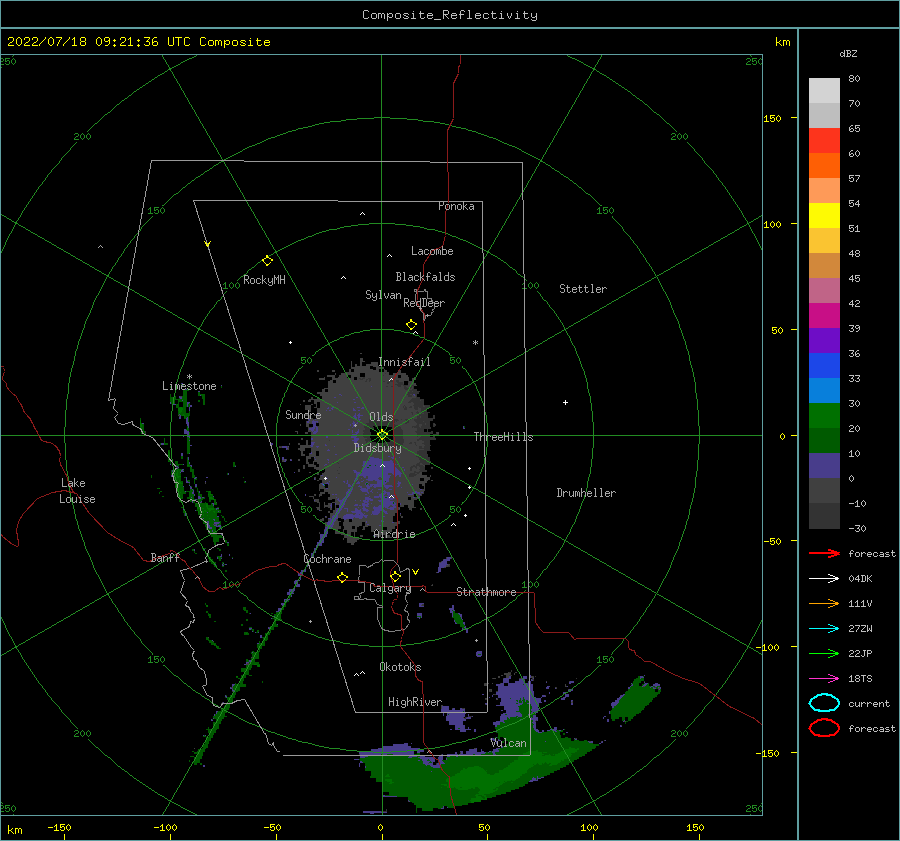This screenshot has width=900, height=841.
Task: Click the magenta 18TS arrow in legend
Action: coord(824,679)
